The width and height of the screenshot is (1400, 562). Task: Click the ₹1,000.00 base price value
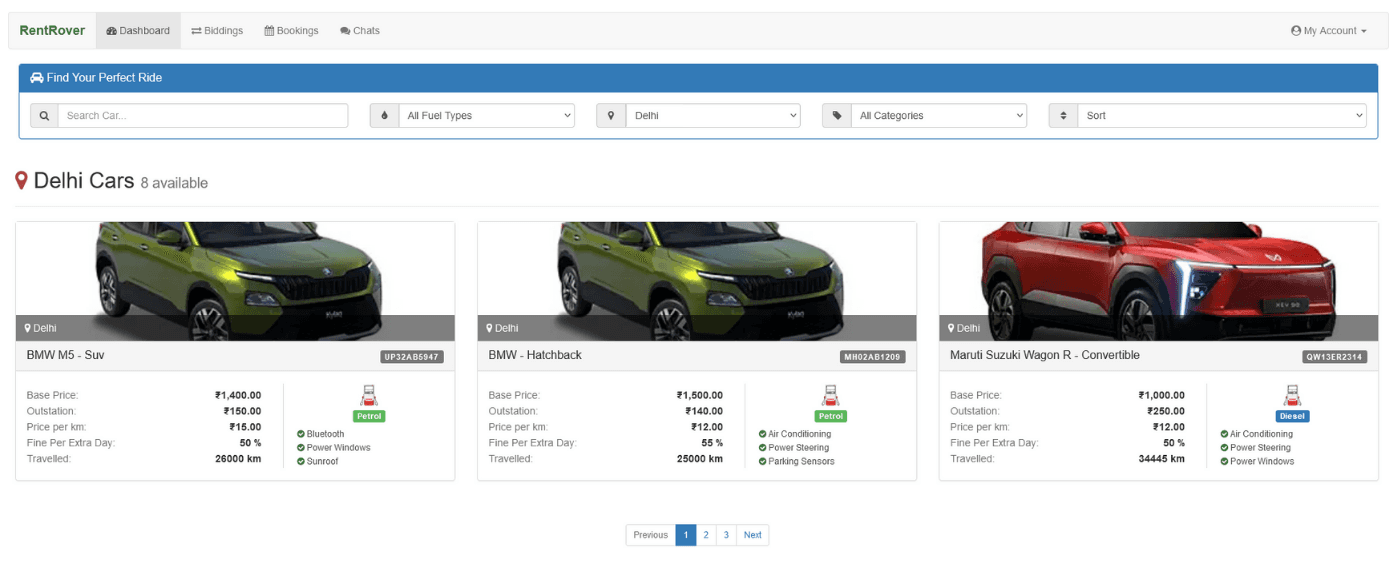1162,395
